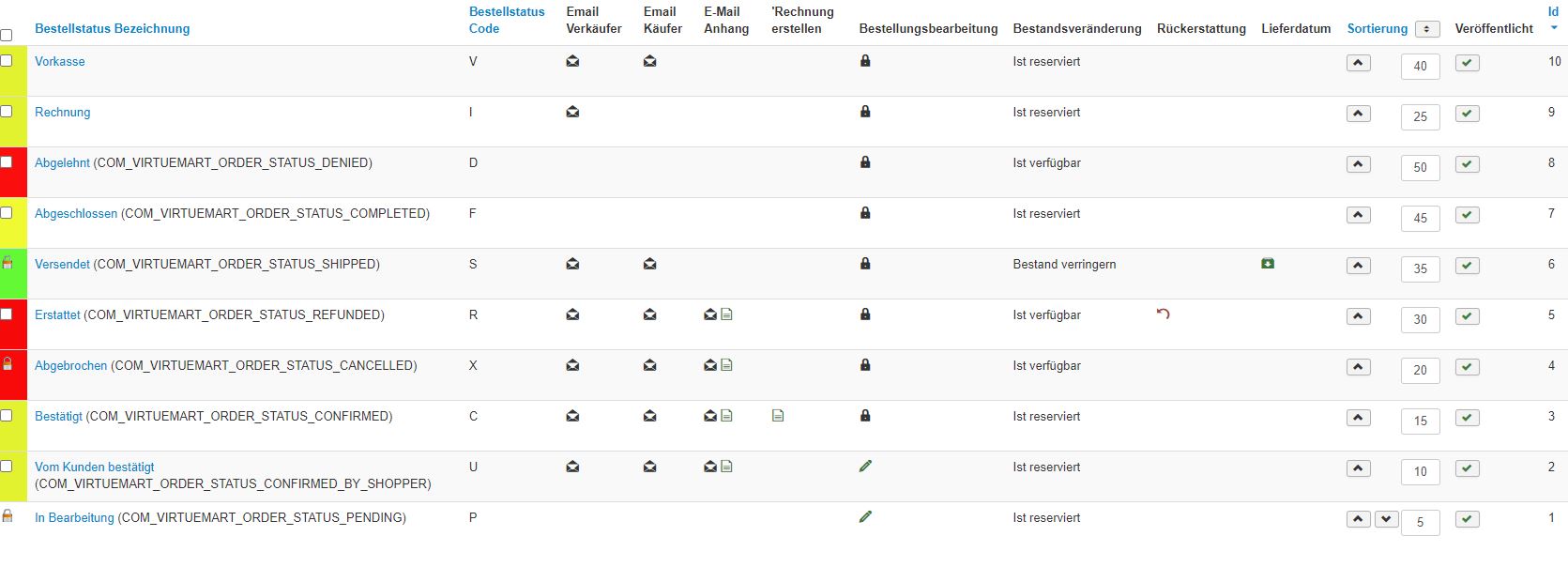
Task: Click green pencil icon in In Bearbeitung row
Action: (865, 517)
